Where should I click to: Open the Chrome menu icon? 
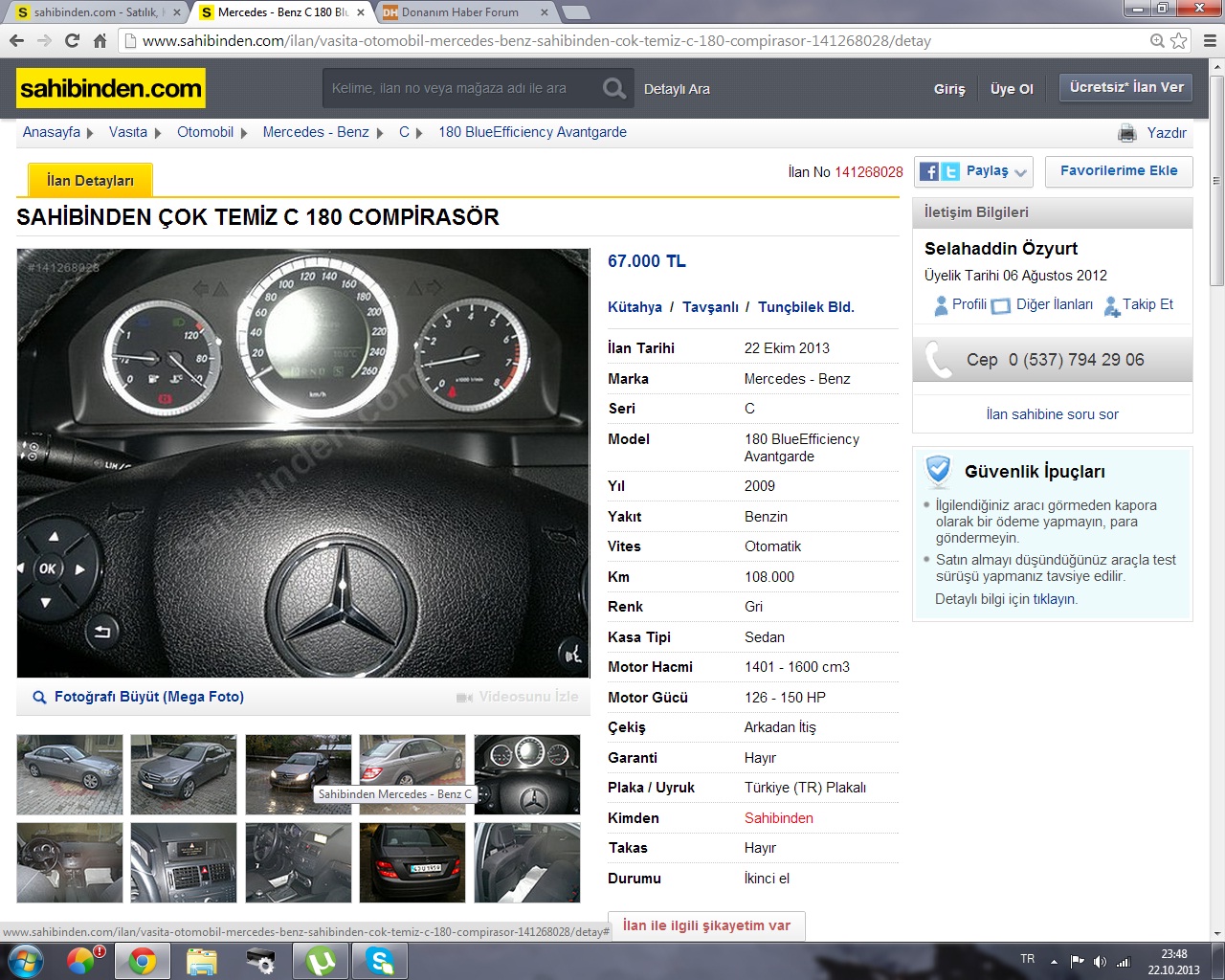click(x=1210, y=40)
